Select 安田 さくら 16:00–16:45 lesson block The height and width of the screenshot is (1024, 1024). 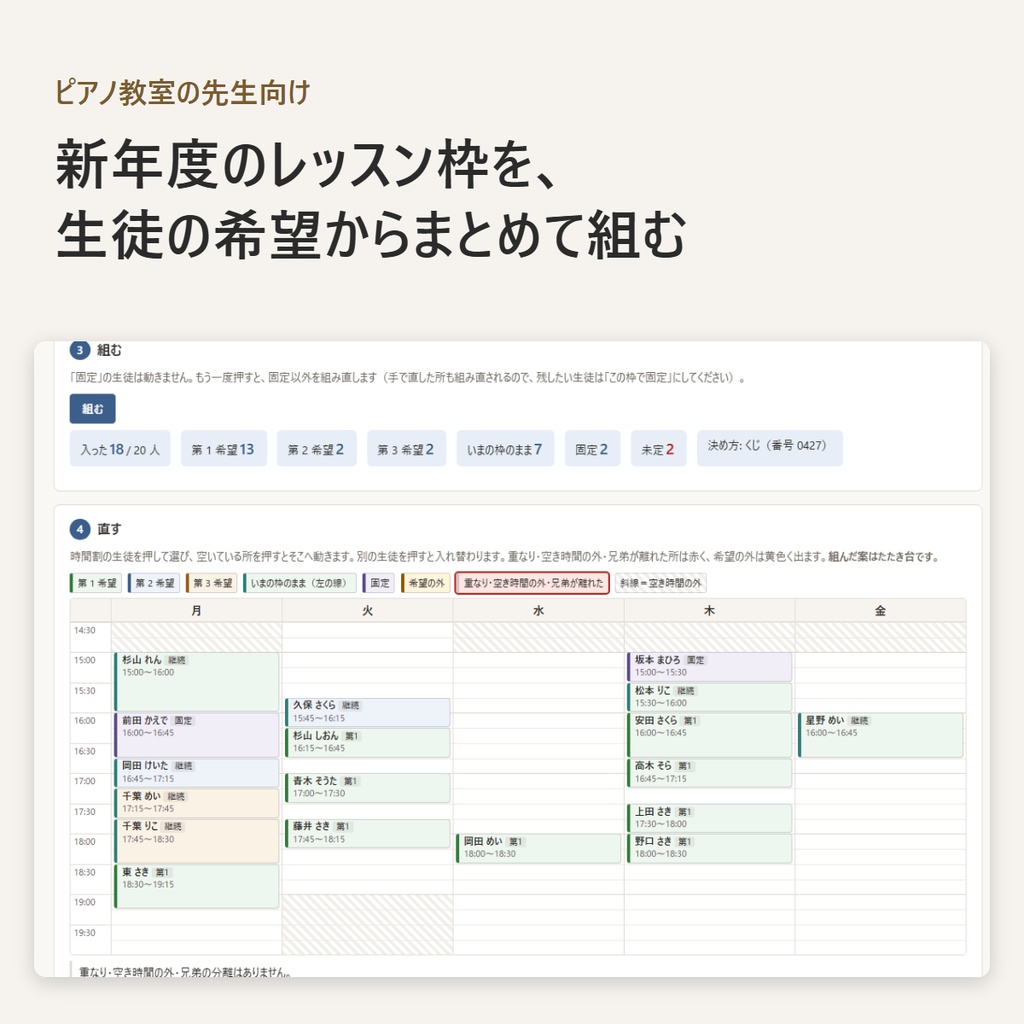(710, 735)
